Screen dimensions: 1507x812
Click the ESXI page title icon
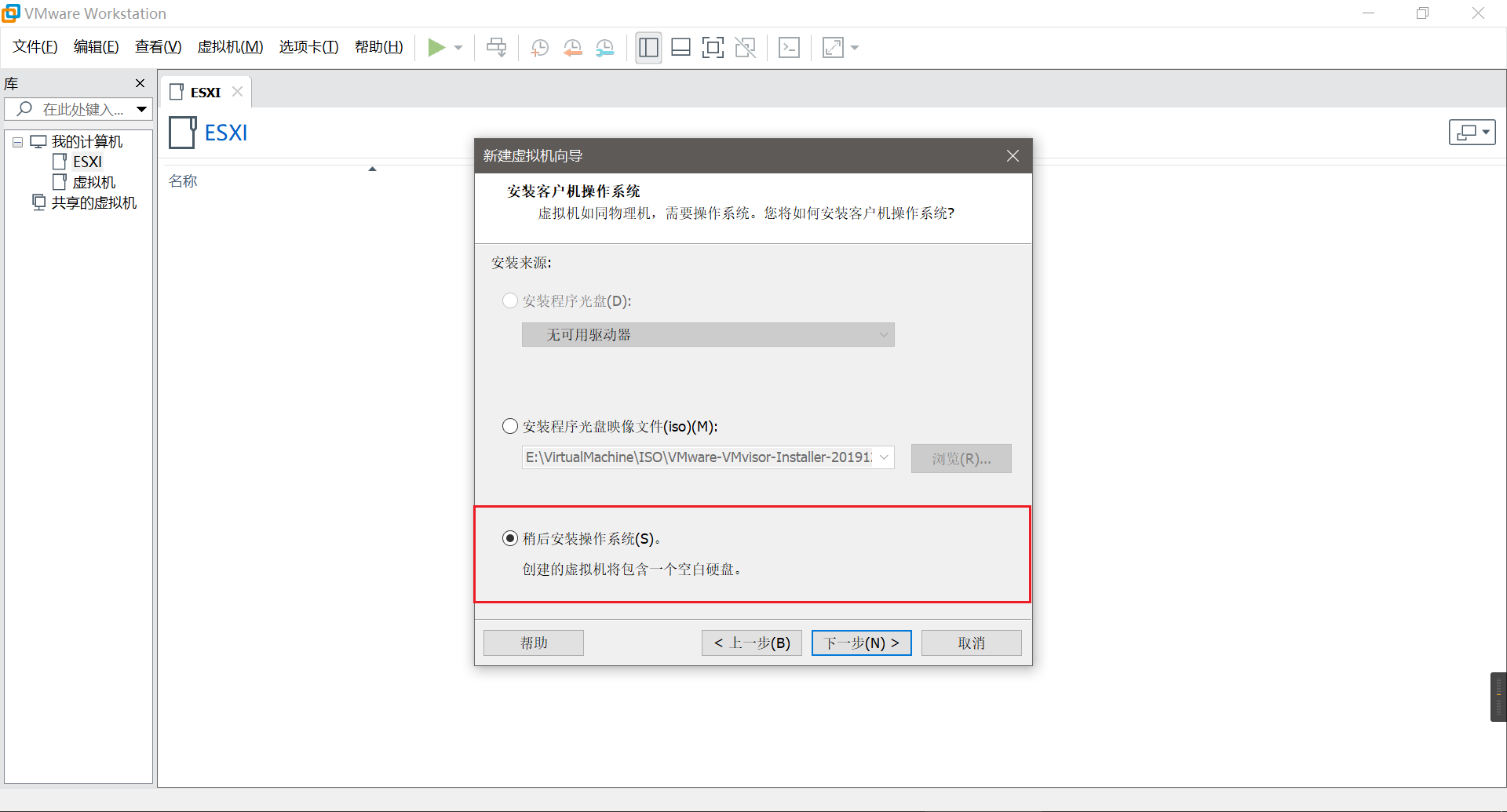coord(182,133)
